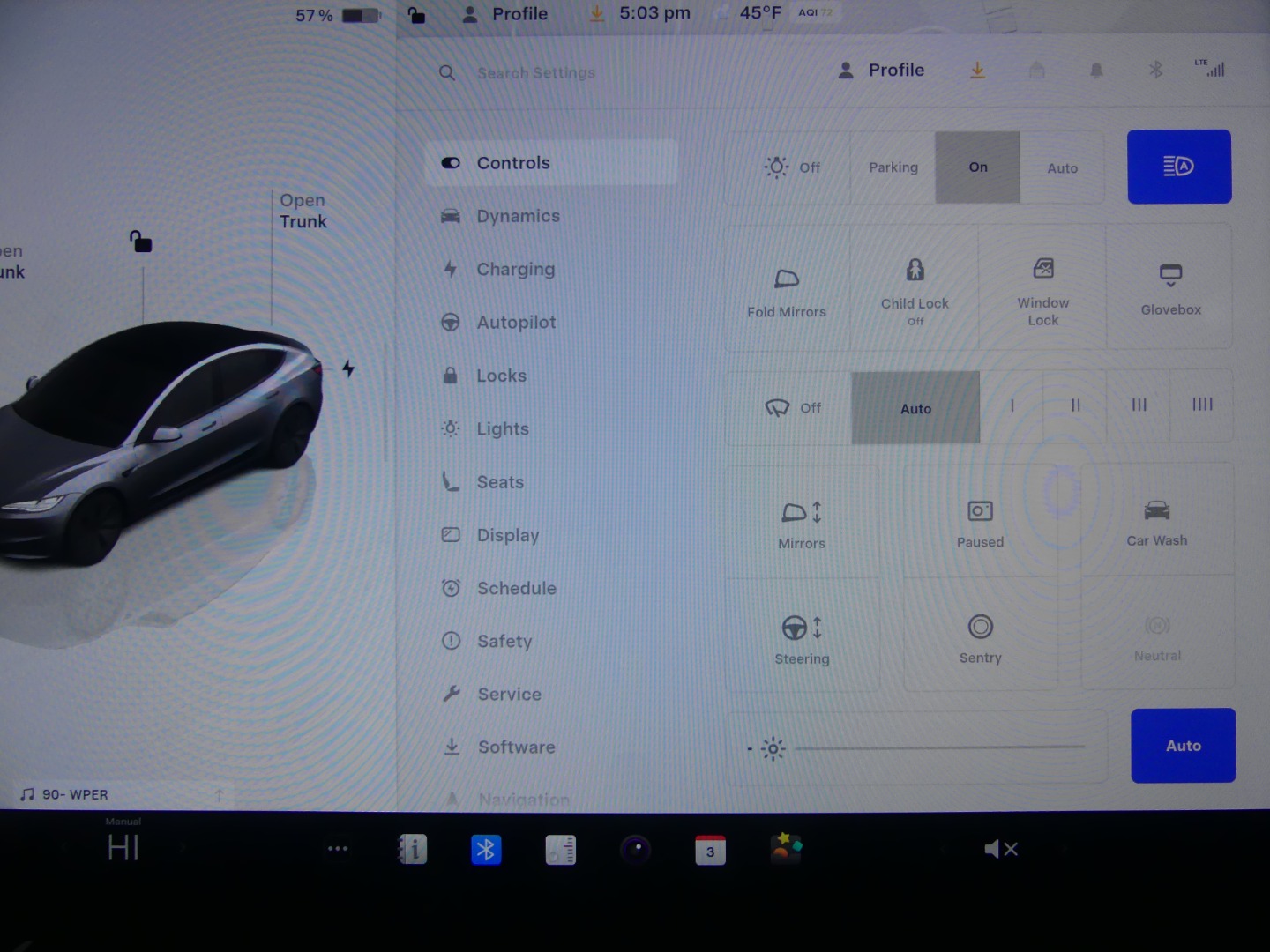The width and height of the screenshot is (1270, 952).
Task: Set headlights to Parking
Action: [x=893, y=167]
